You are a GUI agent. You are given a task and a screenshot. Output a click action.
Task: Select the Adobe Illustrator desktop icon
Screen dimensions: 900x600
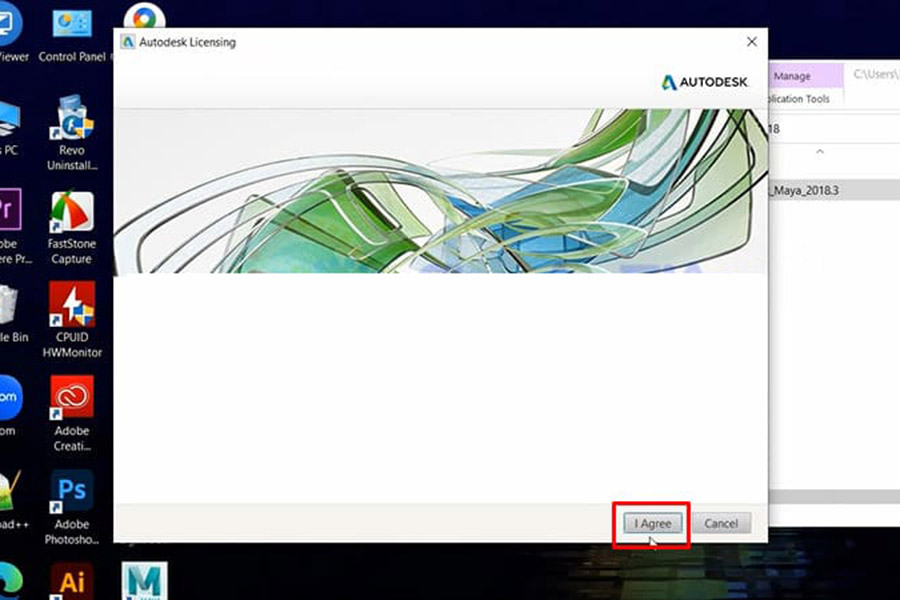[x=72, y=581]
